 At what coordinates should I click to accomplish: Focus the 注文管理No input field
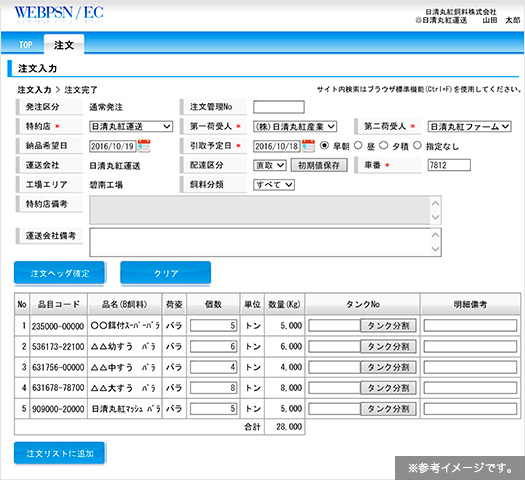279,107
